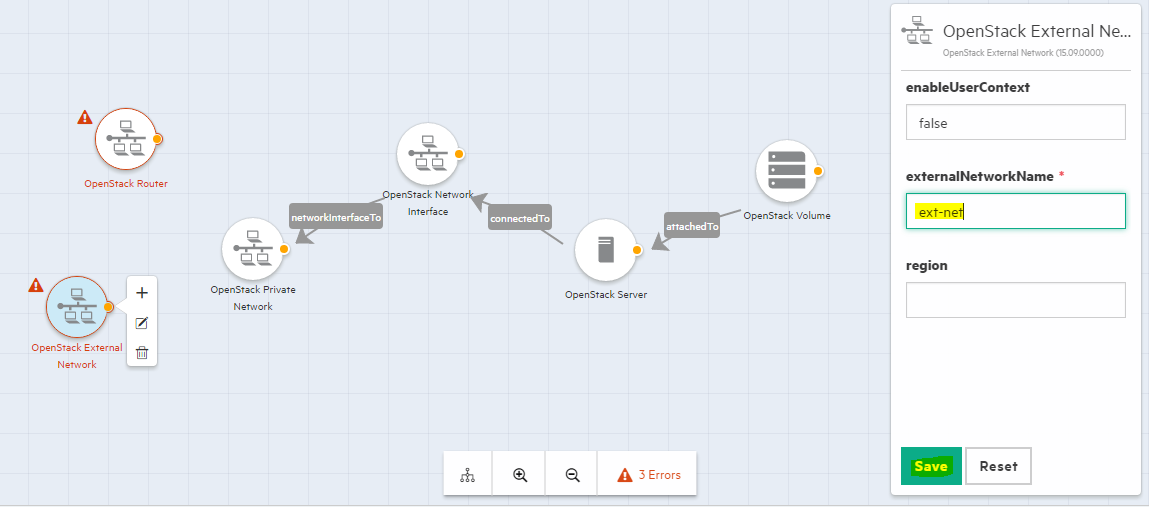Click the plus icon next to External Network
This screenshot has height=507, width=1149.
click(142, 292)
